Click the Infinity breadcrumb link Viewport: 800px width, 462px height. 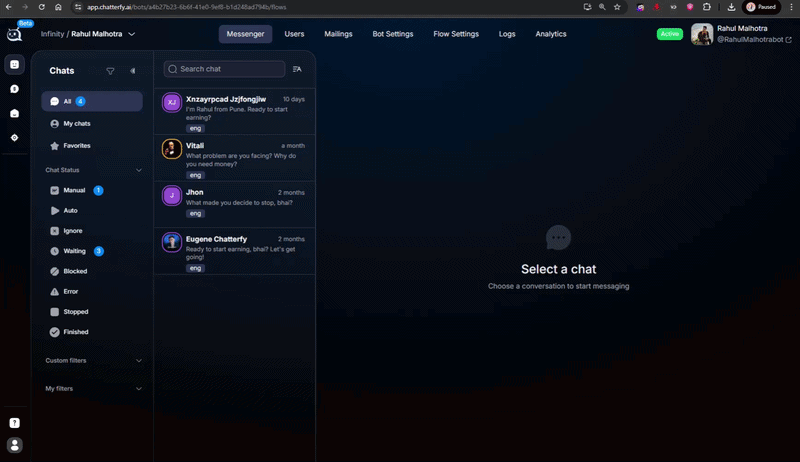point(53,34)
